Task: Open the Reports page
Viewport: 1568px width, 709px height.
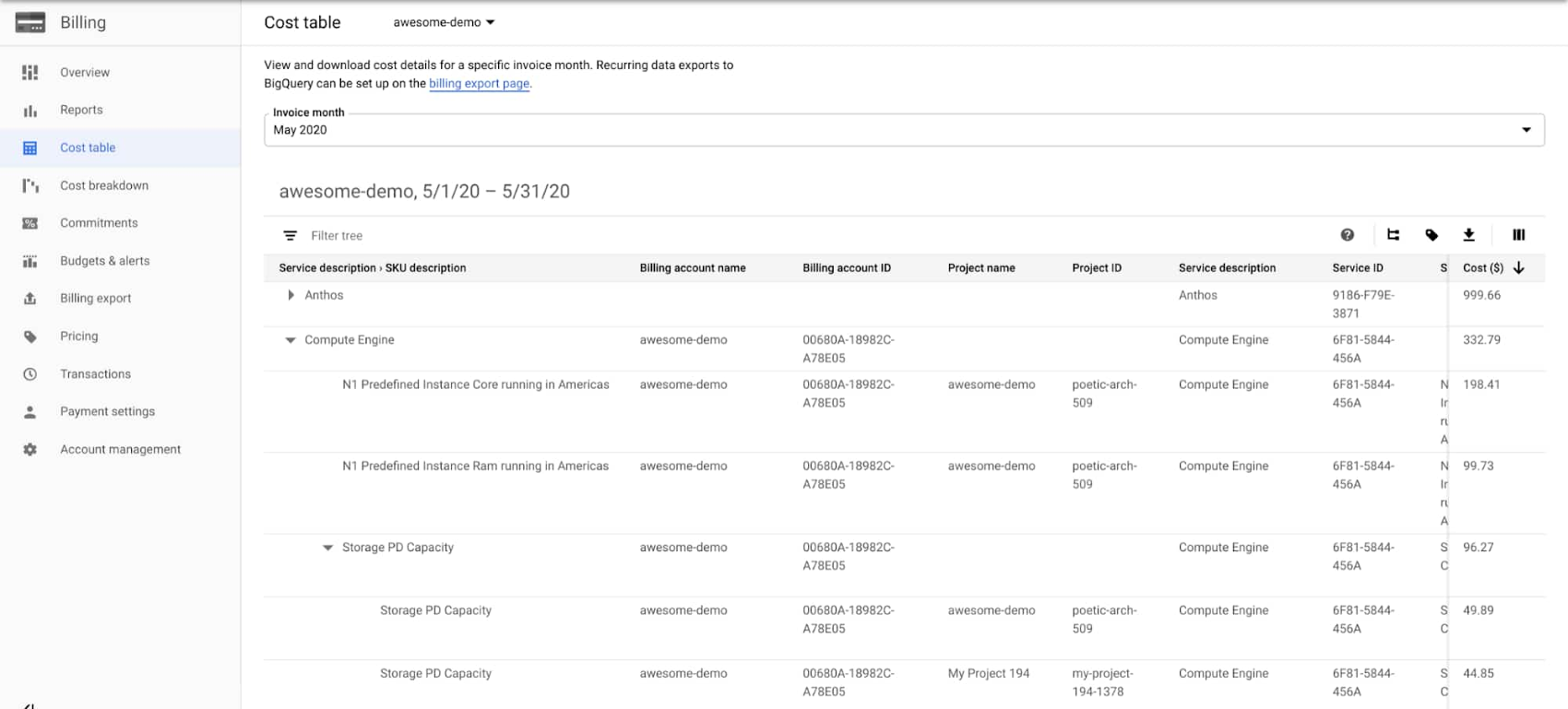Action: 81,110
